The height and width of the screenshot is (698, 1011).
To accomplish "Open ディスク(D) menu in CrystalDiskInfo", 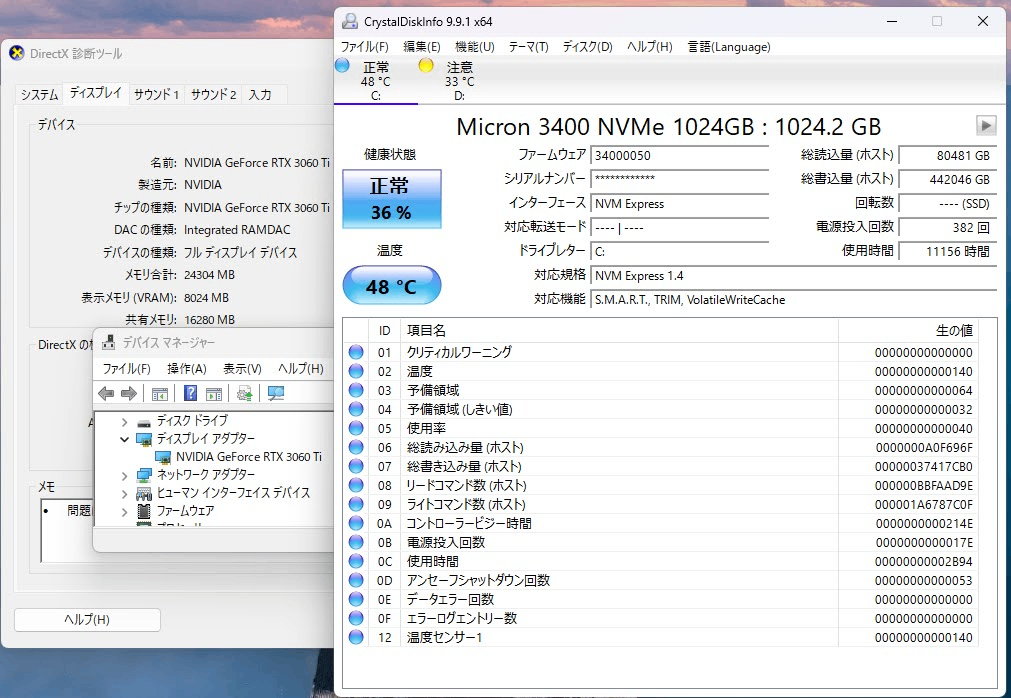I will click(x=587, y=46).
